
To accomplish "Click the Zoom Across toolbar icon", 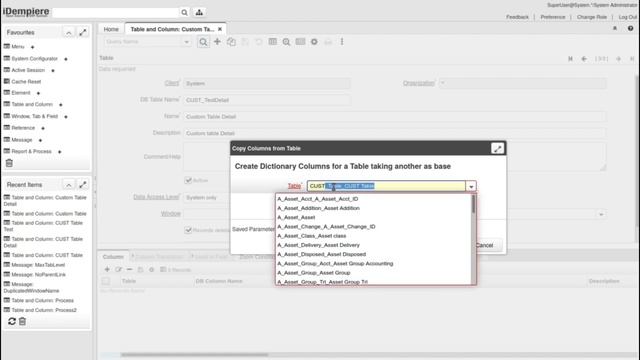I will (x=287, y=42).
